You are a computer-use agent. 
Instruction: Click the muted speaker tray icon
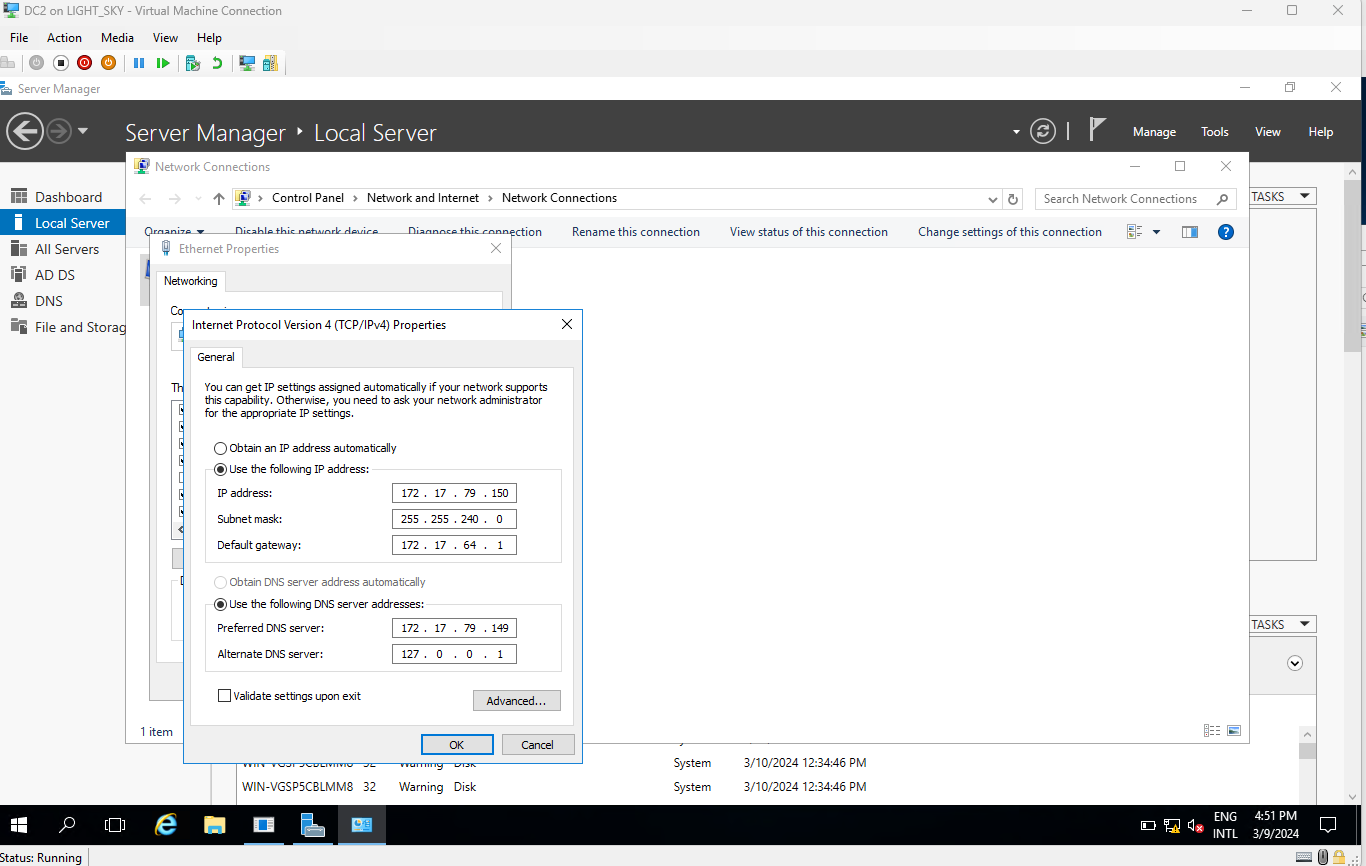point(1195,826)
